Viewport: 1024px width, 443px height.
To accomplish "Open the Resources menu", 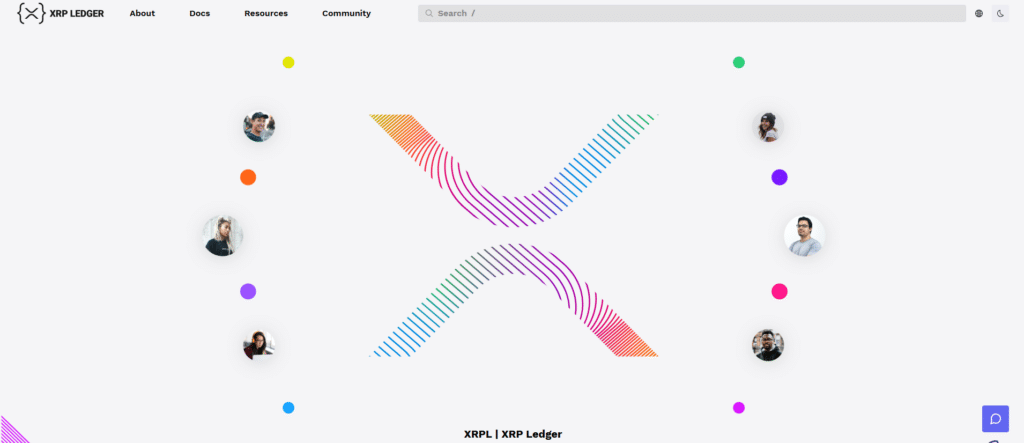I will 266,13.
